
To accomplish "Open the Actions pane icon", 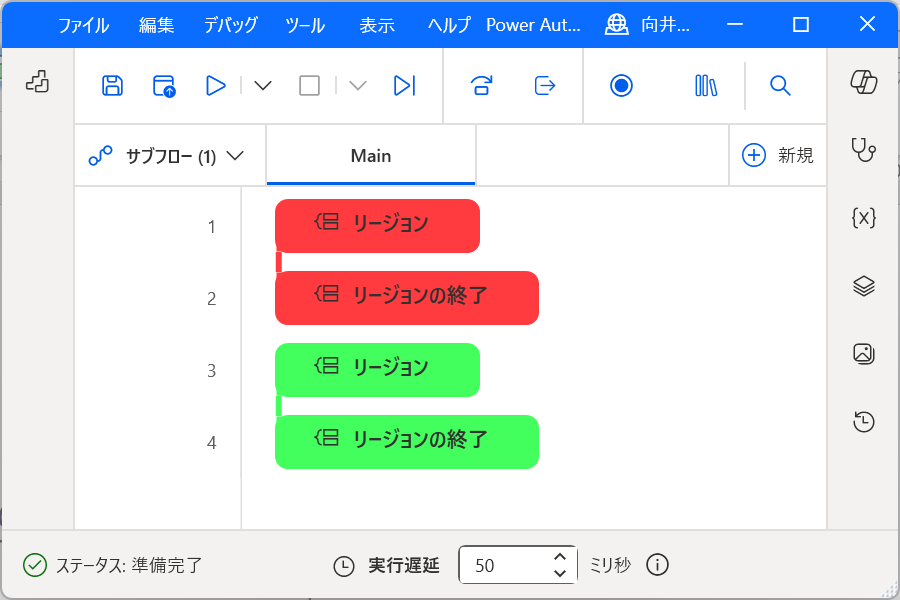I will [37, 82].
